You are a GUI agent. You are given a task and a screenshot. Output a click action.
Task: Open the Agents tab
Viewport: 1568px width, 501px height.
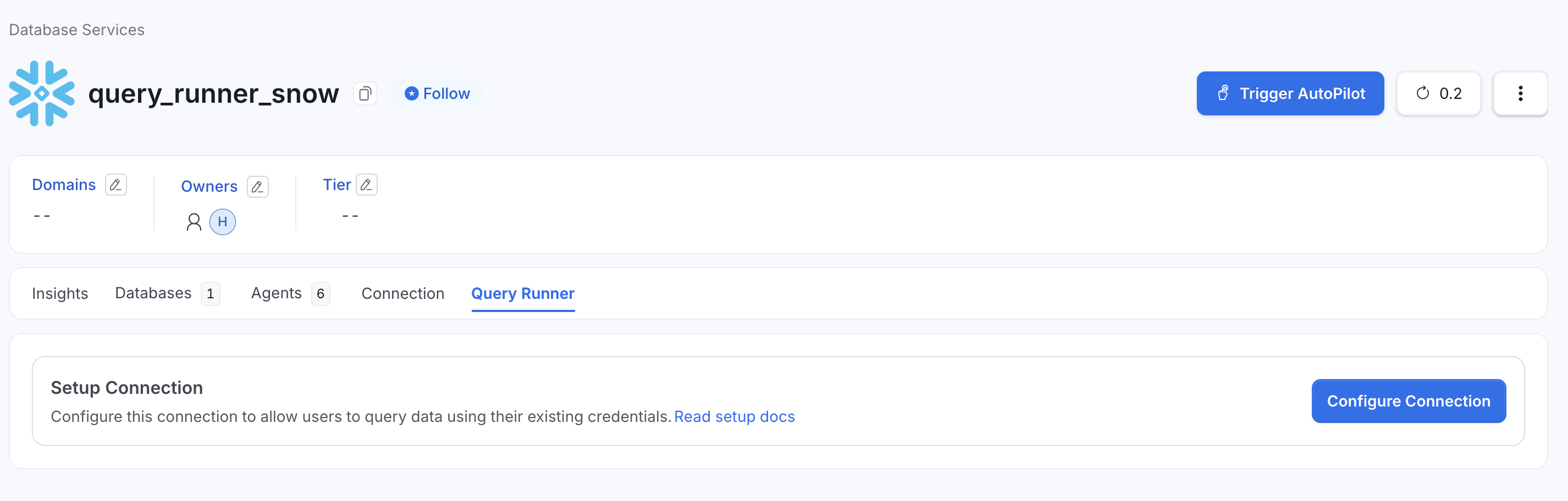pyautogui.click(x=277, y=293)
